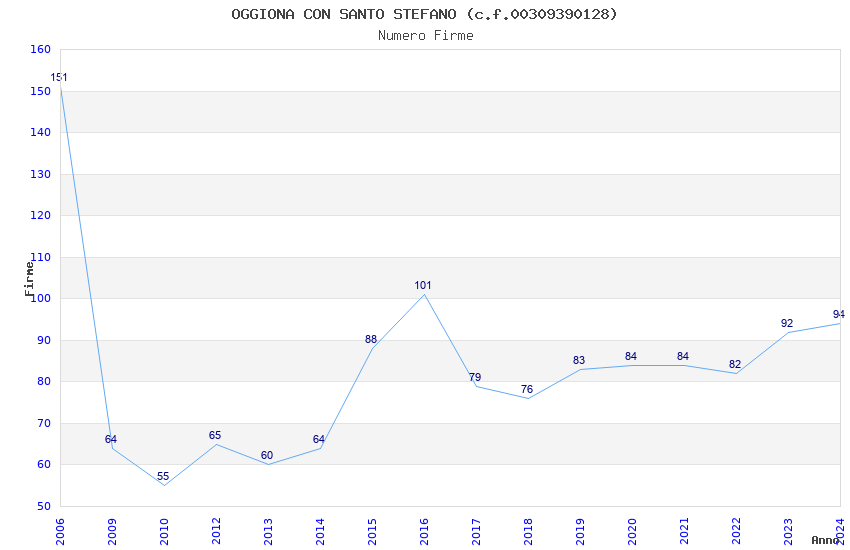The height and width of the screenshot is (550, 850).
Task: Select the 84 data label for 2020
Action: click(x=631, y=357)
